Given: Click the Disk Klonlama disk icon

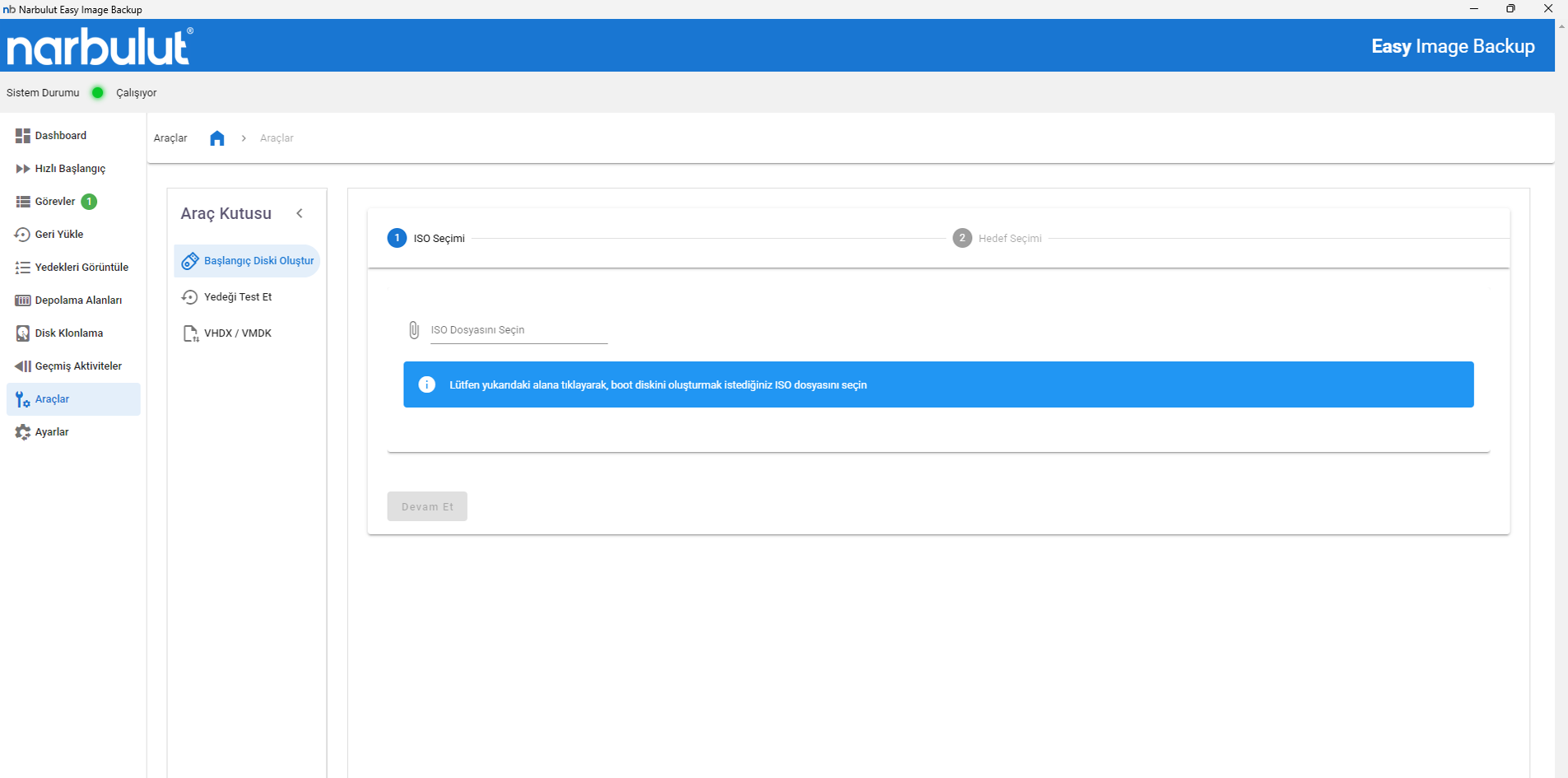Looking at the screenshot, I should [x=22, y=333].
